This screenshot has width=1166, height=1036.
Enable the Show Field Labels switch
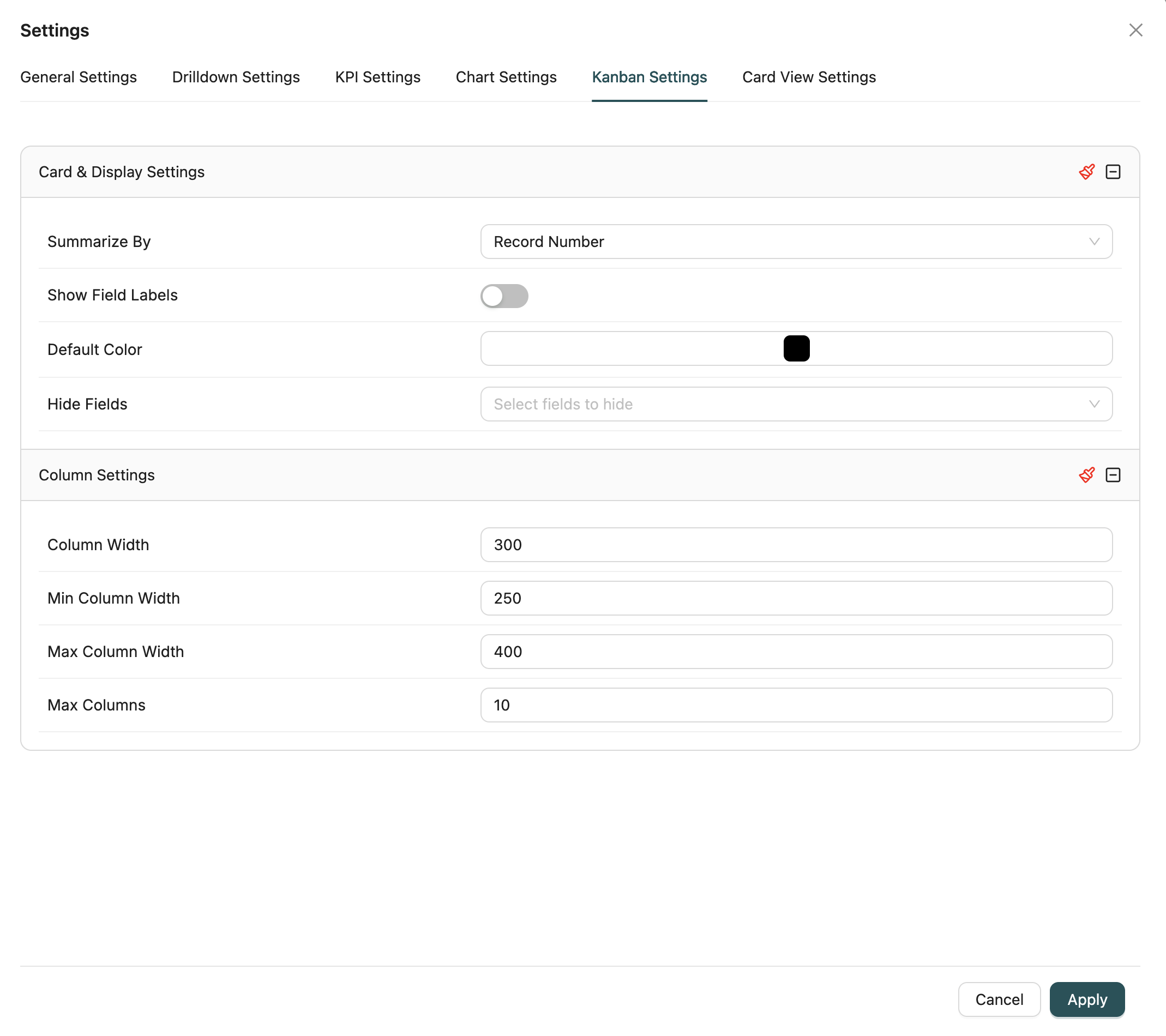tap(504, 296)
